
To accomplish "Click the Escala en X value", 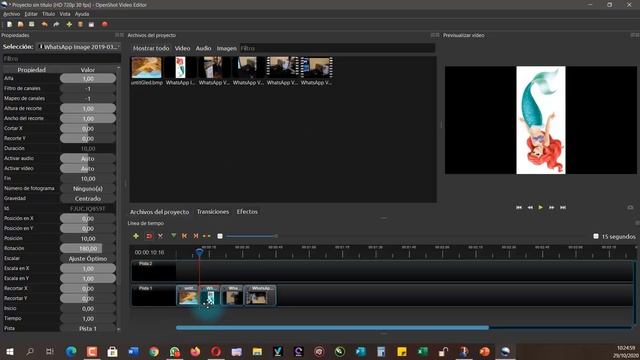I will tap(88, 269).
